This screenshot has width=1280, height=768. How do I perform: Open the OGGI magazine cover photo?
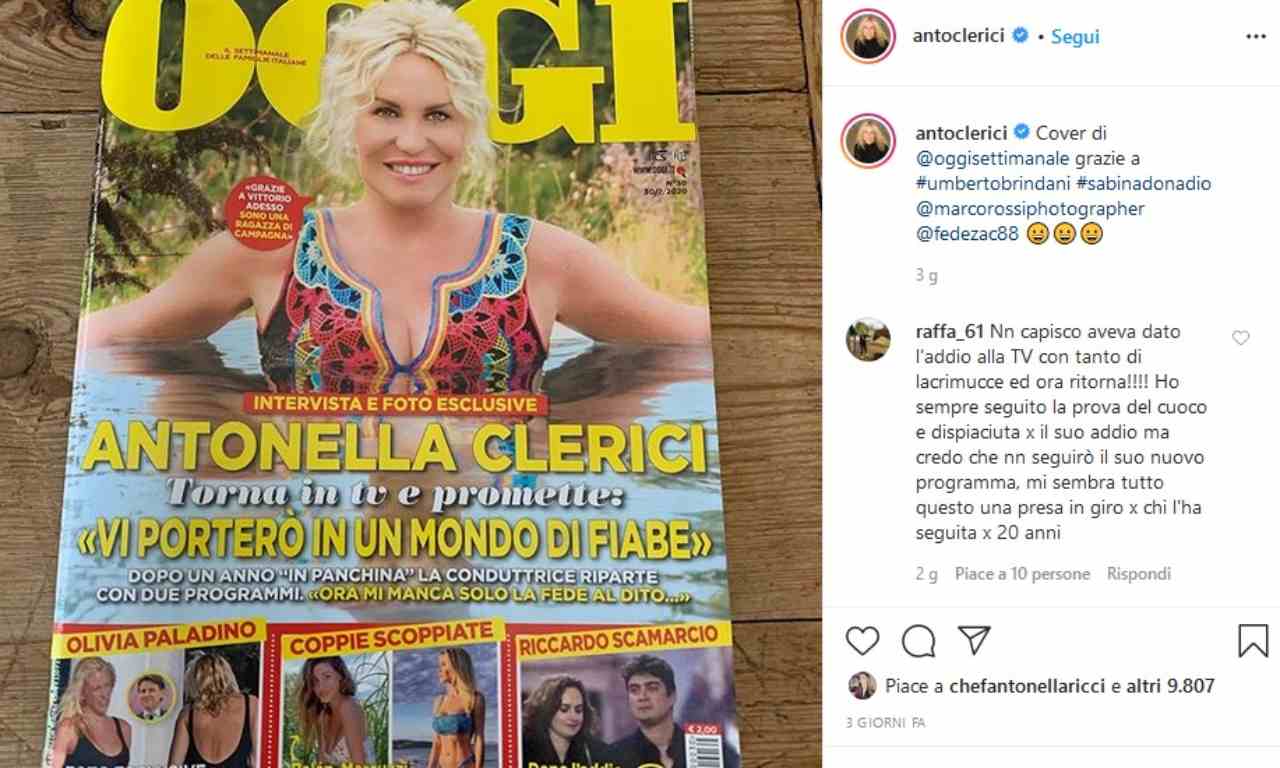coord(411,384)
